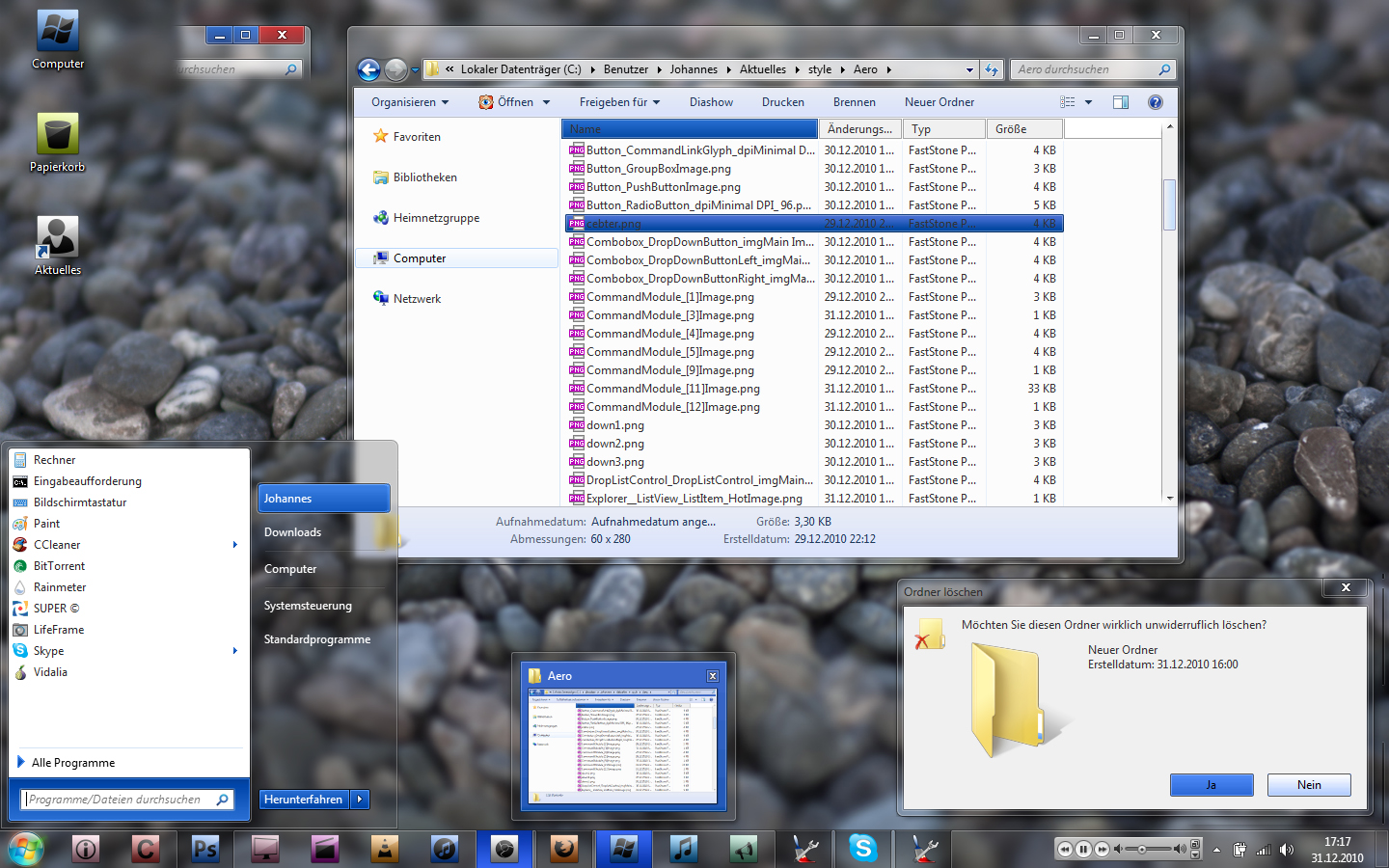Open Downloads in the Start menu
This screenshot has height=868, width=1389.
[292, 532]
